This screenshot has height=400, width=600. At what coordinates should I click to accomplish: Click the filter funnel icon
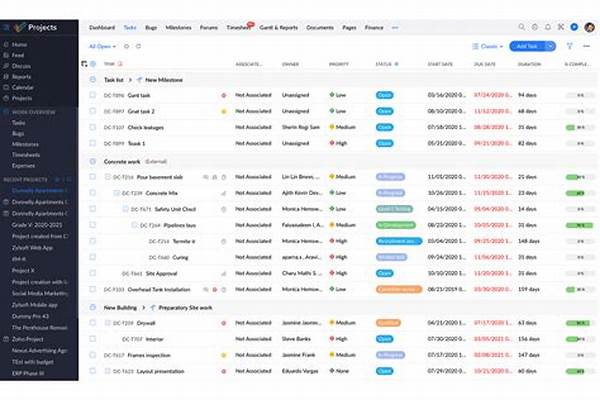569,46
